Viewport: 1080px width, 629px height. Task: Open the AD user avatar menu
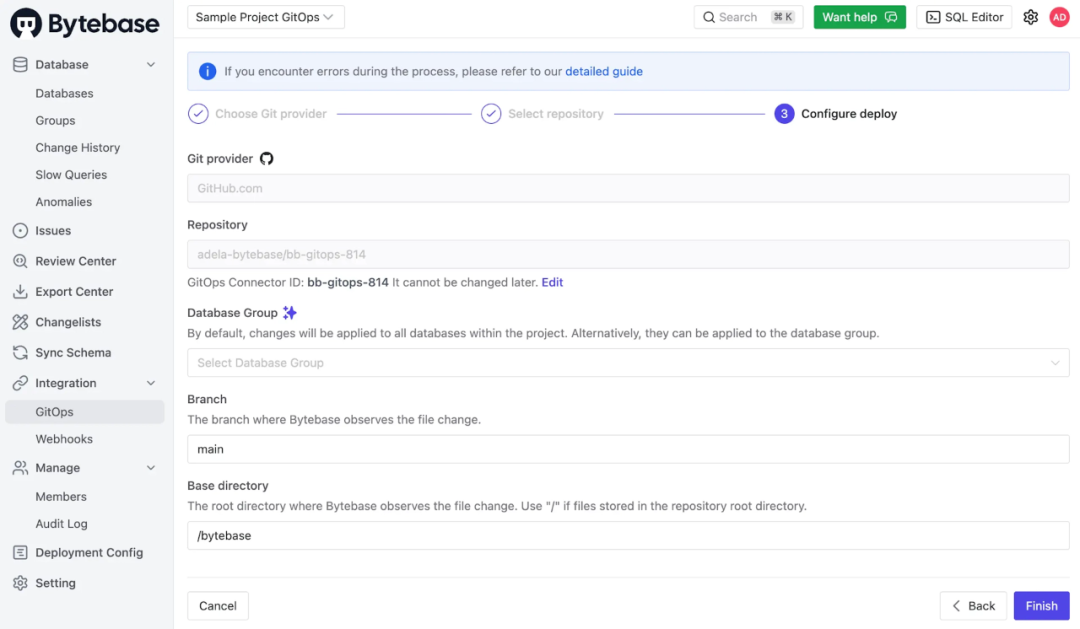coord(1059,17)
